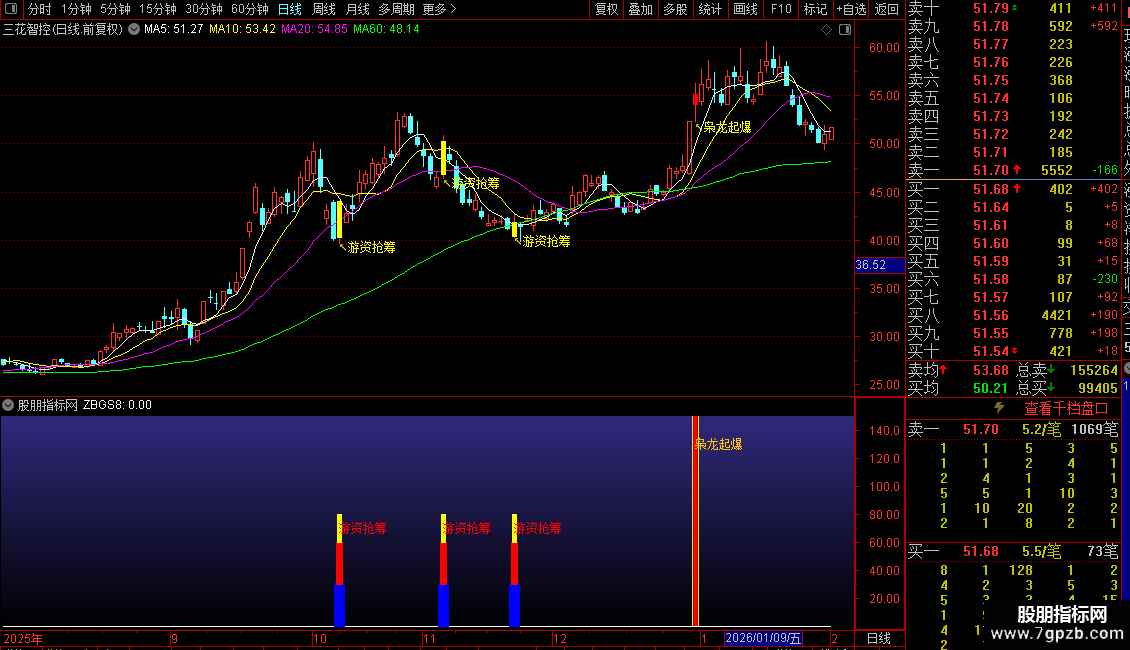This screenshot has height=650, width=1130.
Task: Click the 买一 73笔 detail header
Action: pyautogui.click(x=1013, y=552)
